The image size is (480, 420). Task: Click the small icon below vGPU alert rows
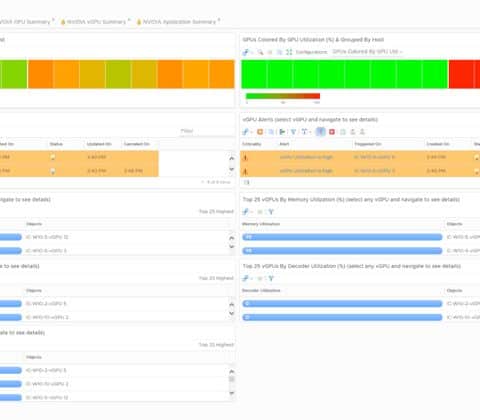click(x=247, y=182)
